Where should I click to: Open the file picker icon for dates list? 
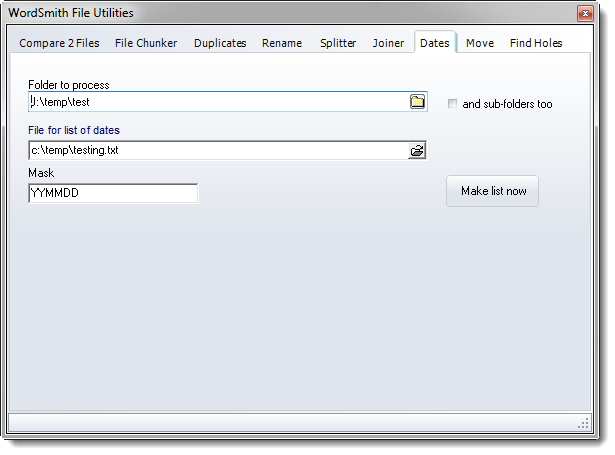point(417,151)
